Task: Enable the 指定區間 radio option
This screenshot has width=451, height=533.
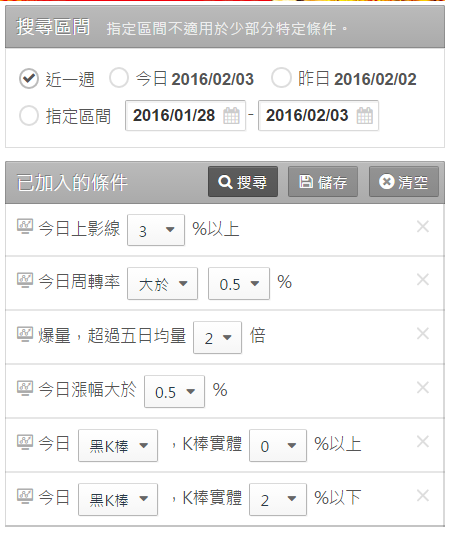Action: [29, 116]
